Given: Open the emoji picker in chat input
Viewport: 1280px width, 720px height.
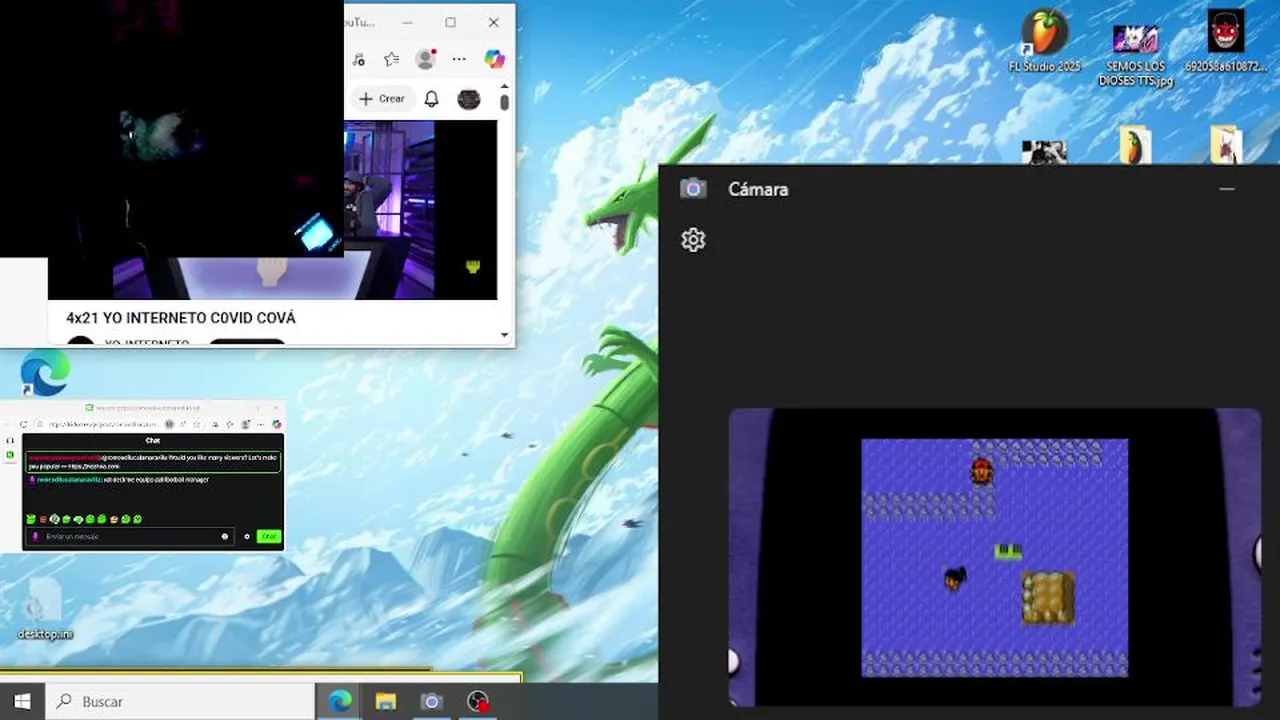Looking at the screenshot, I should click(x=224, y=536).
